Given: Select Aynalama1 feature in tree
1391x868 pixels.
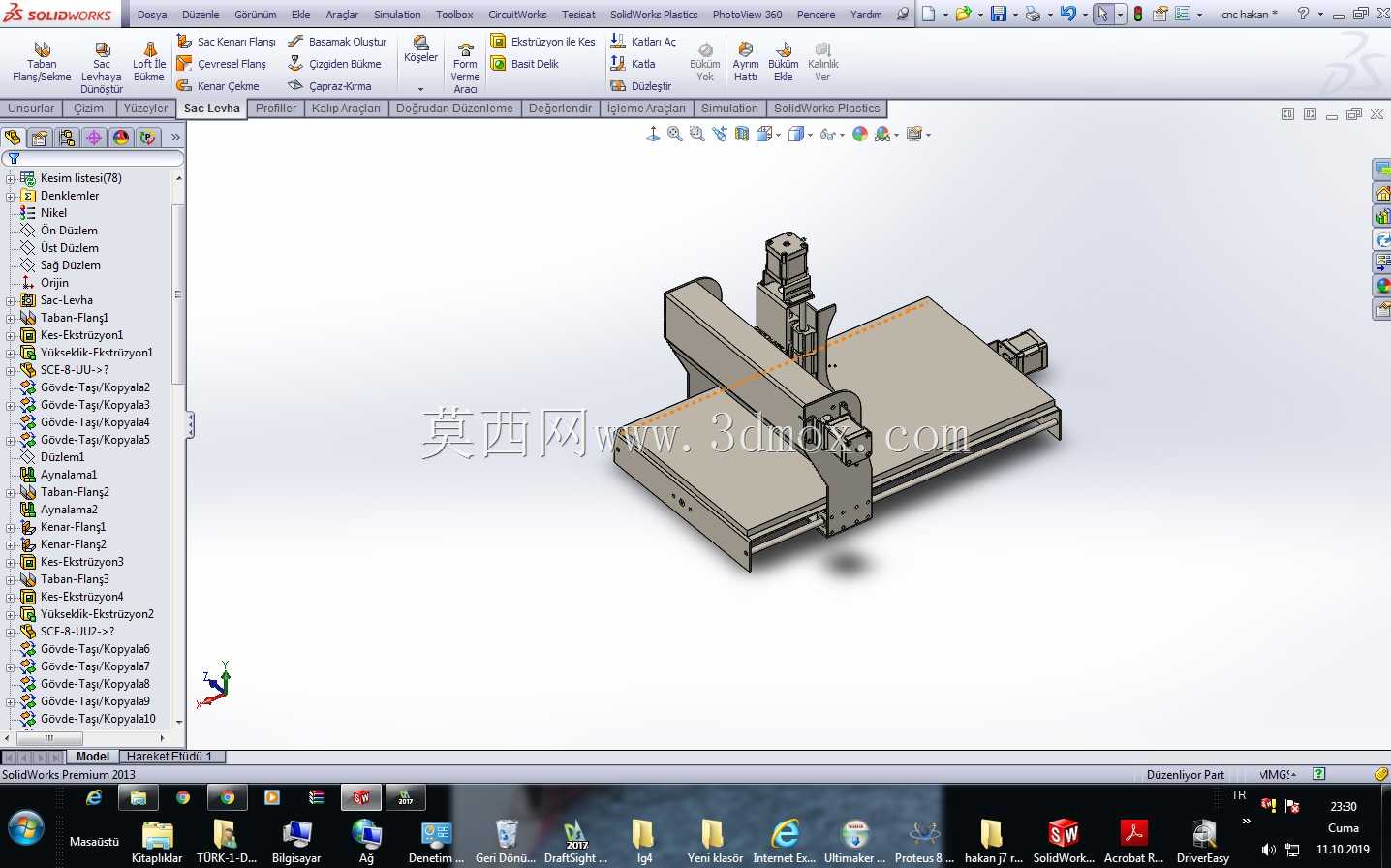Looking at the screenshot, I should pos(69,475).
